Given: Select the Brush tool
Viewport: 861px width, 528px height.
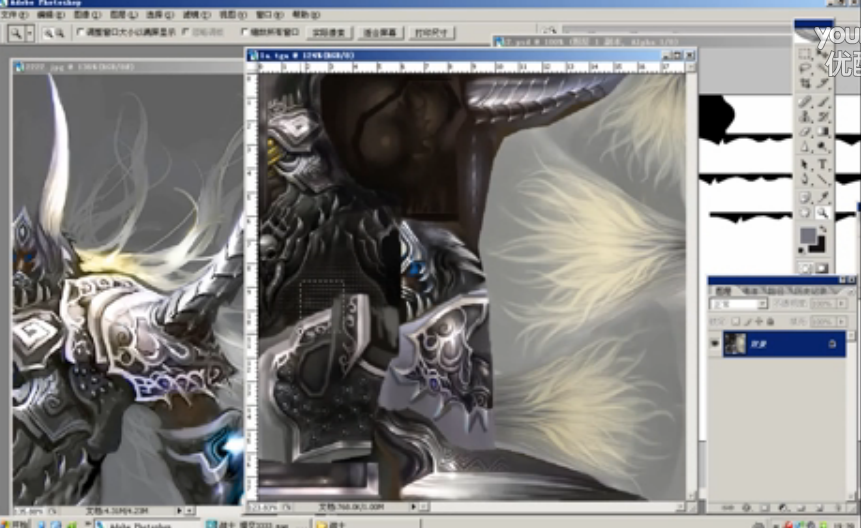Looking at the screenshot, I should tap(822, 102).
